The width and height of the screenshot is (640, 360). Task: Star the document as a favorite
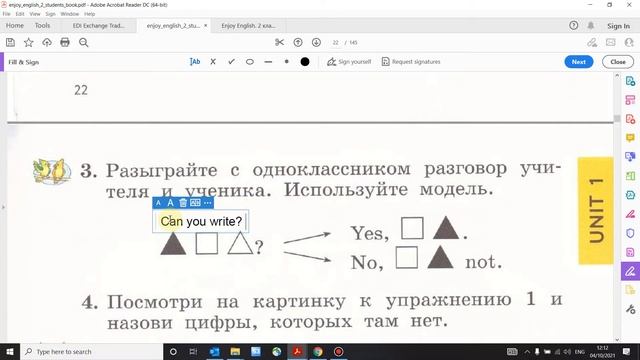29,42
